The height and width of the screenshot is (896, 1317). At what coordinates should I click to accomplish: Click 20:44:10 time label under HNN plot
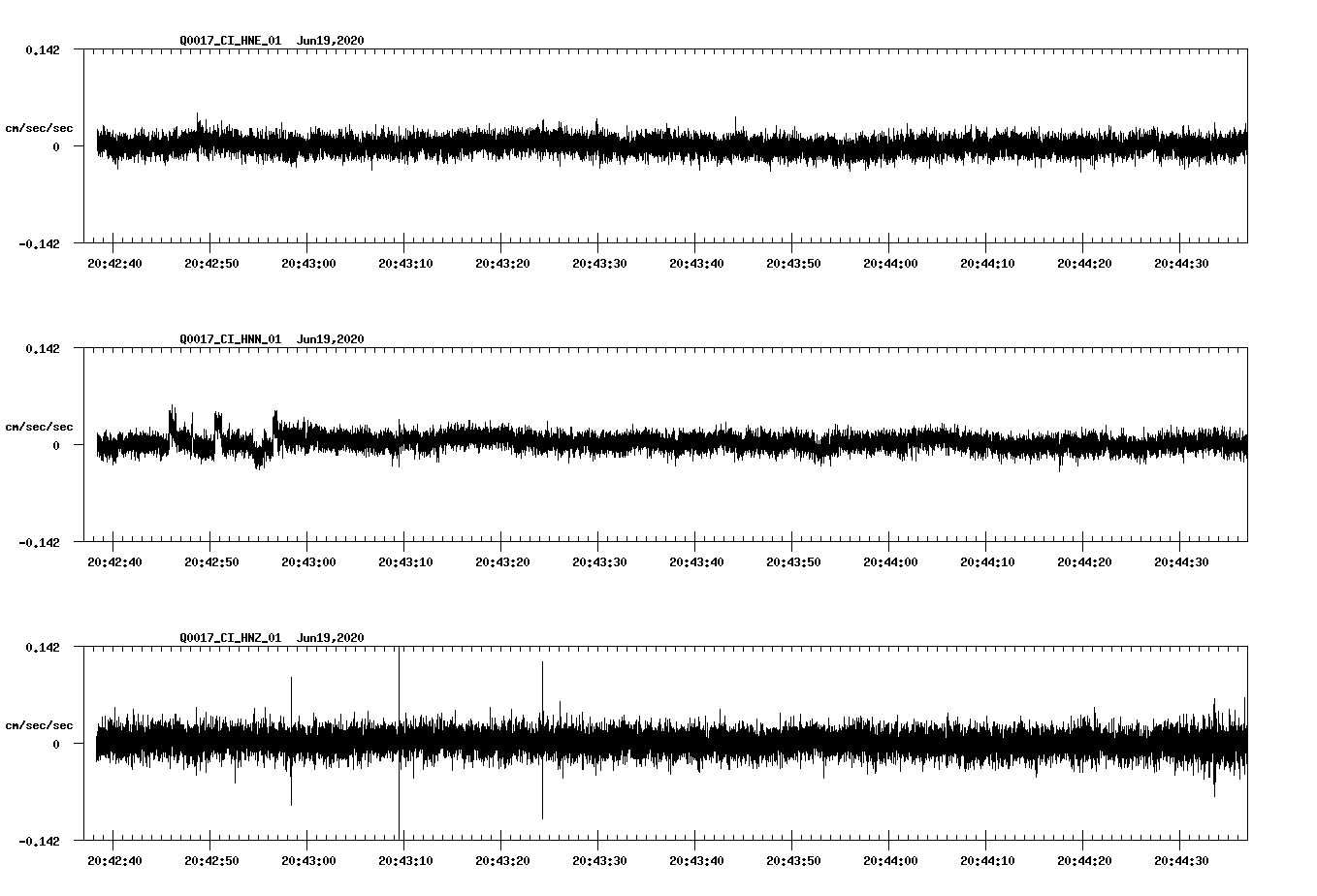coord(987,562)
